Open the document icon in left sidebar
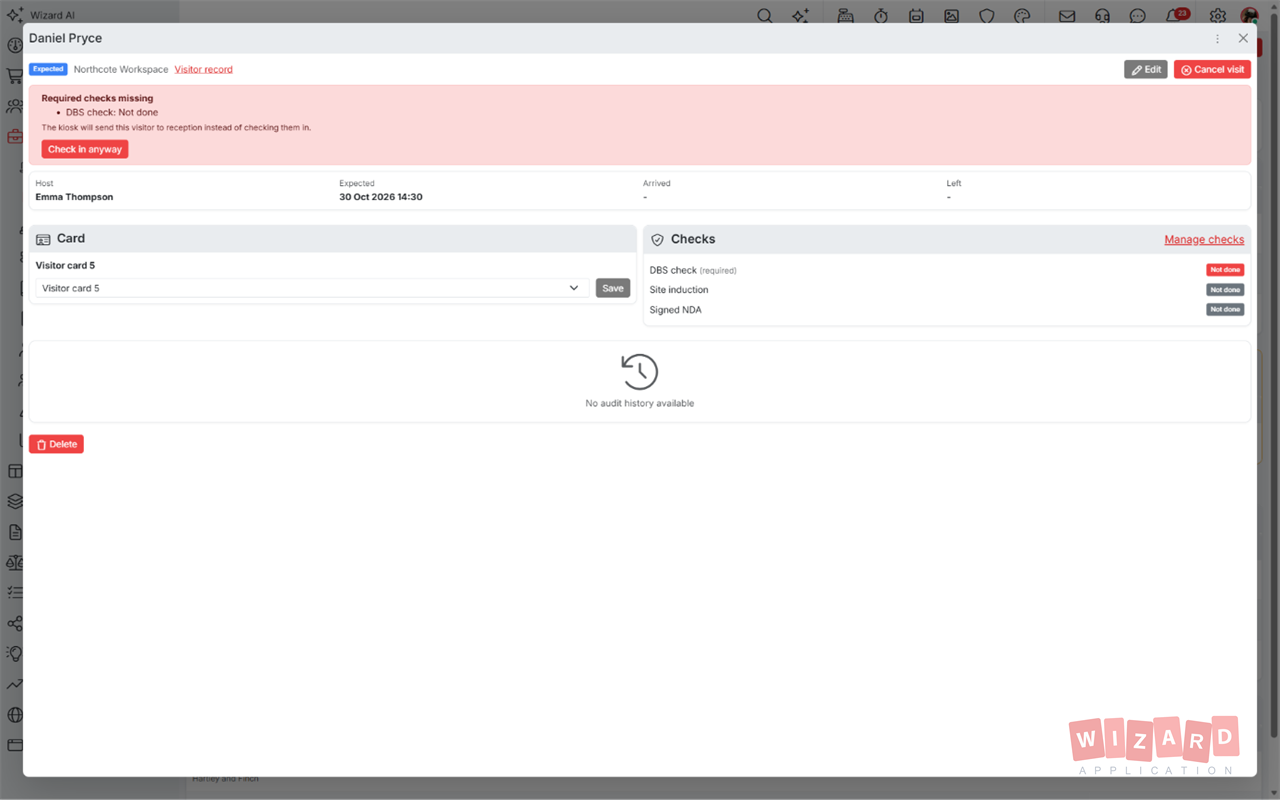 [x=15, y=532]
